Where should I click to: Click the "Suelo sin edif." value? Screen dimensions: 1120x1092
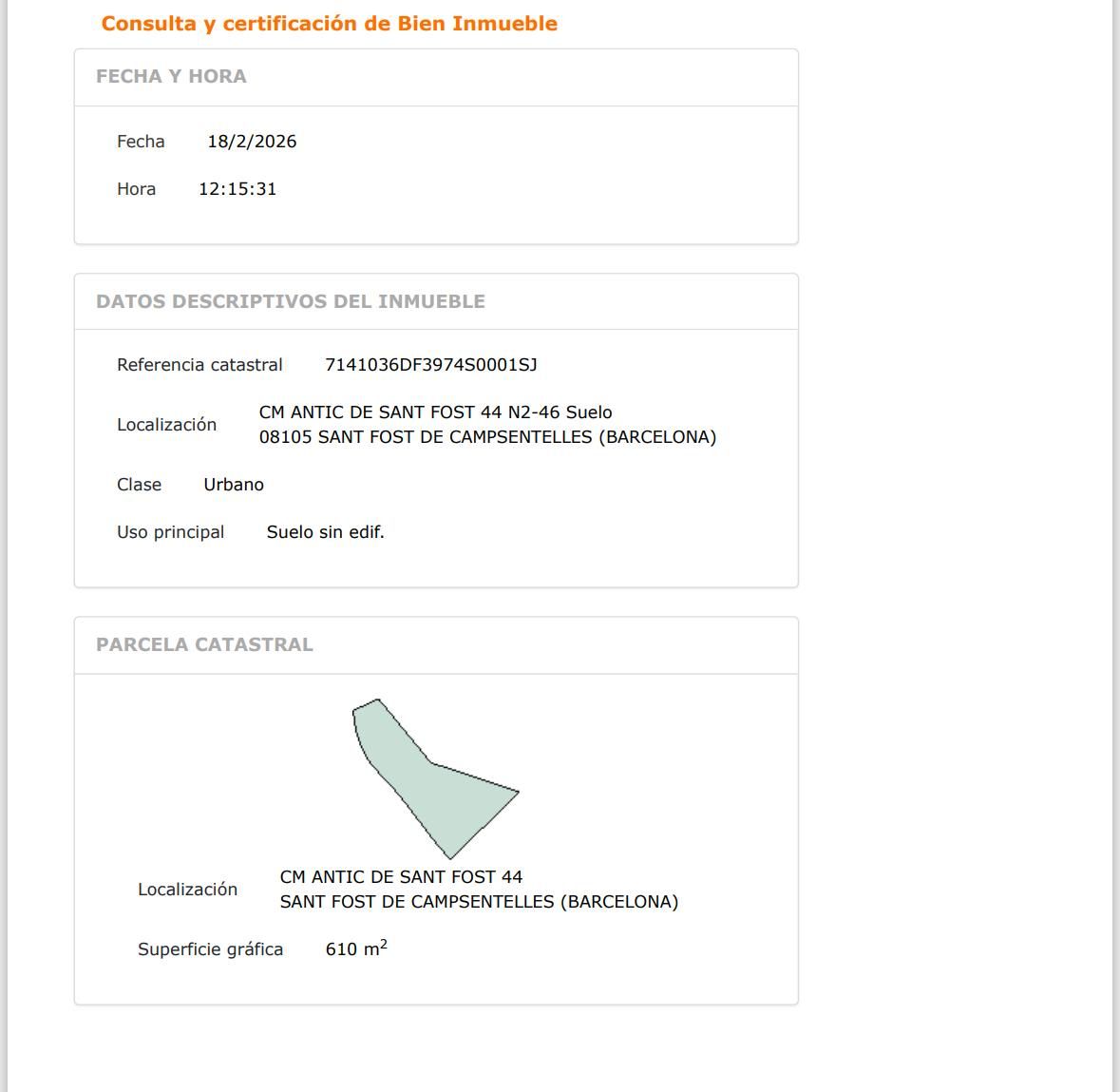(325, 532)
